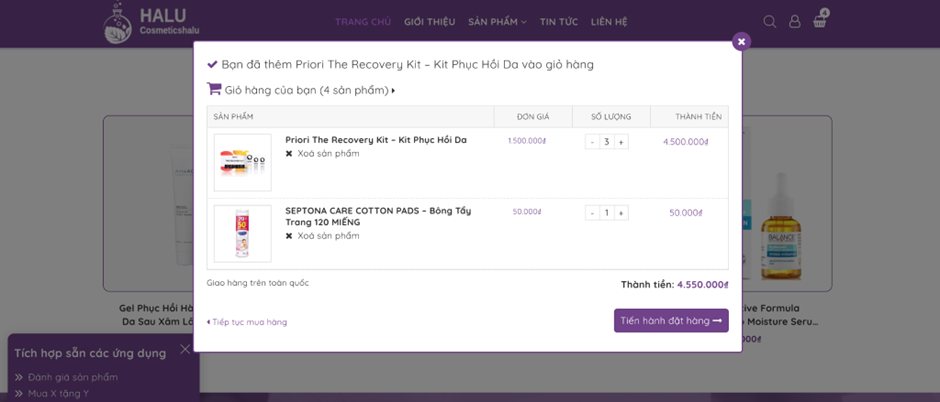Decrease quantity of SEPTONA cotton pads
This screenshot has height=402, width=940.
(592, 213)
